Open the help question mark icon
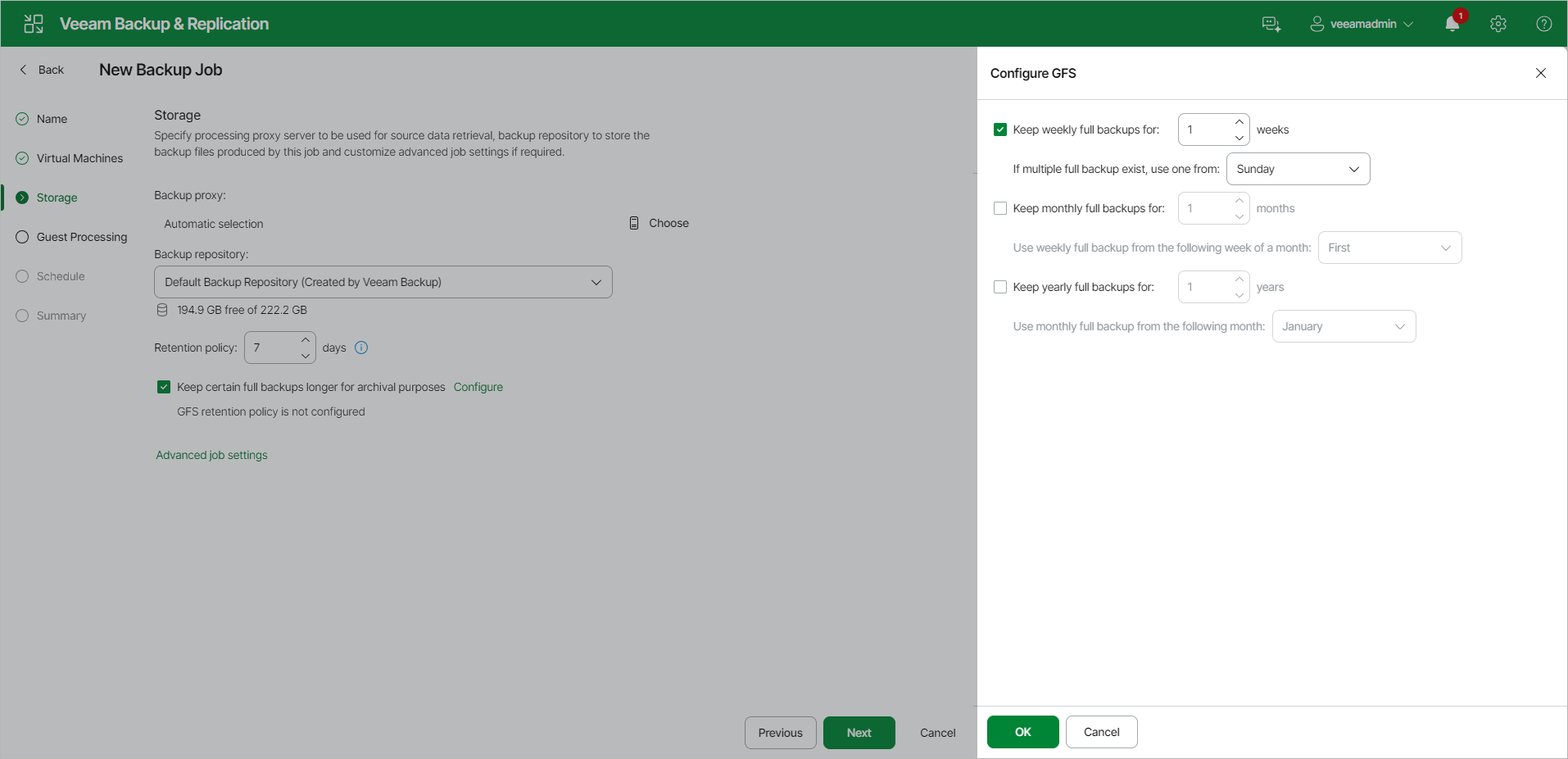1568x759 pixels. 1544,24
